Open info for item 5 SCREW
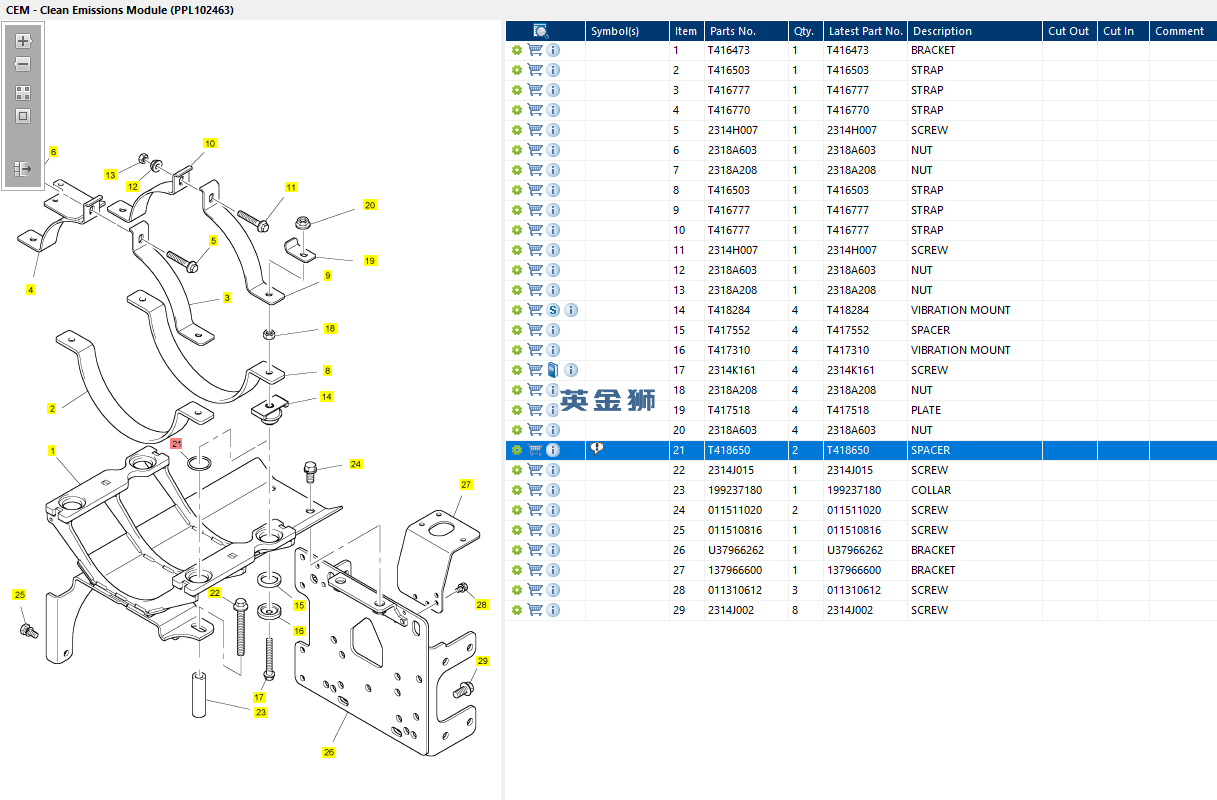The height and width of the screenshot is (800, 1217). [553, 130]
